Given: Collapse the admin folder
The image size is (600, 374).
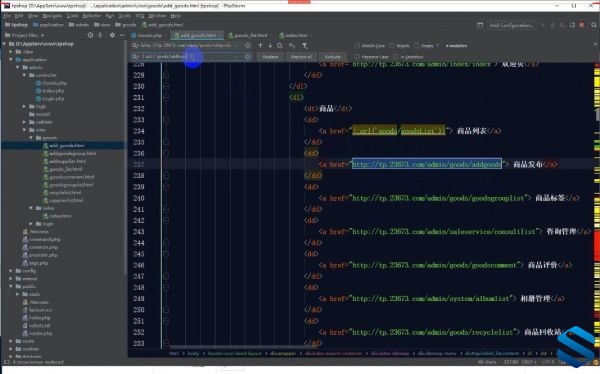Looking at the screenshot, I should (18, 67).
